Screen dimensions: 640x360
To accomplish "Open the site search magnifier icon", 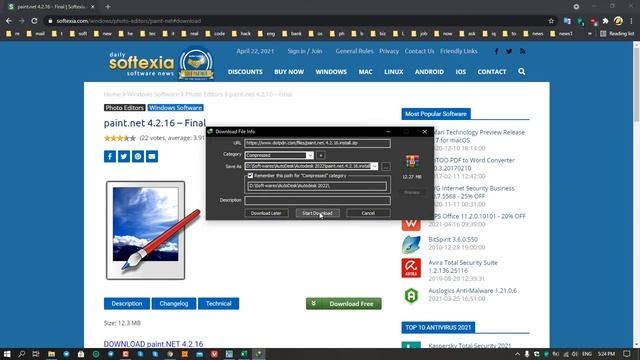I will 522,71.
